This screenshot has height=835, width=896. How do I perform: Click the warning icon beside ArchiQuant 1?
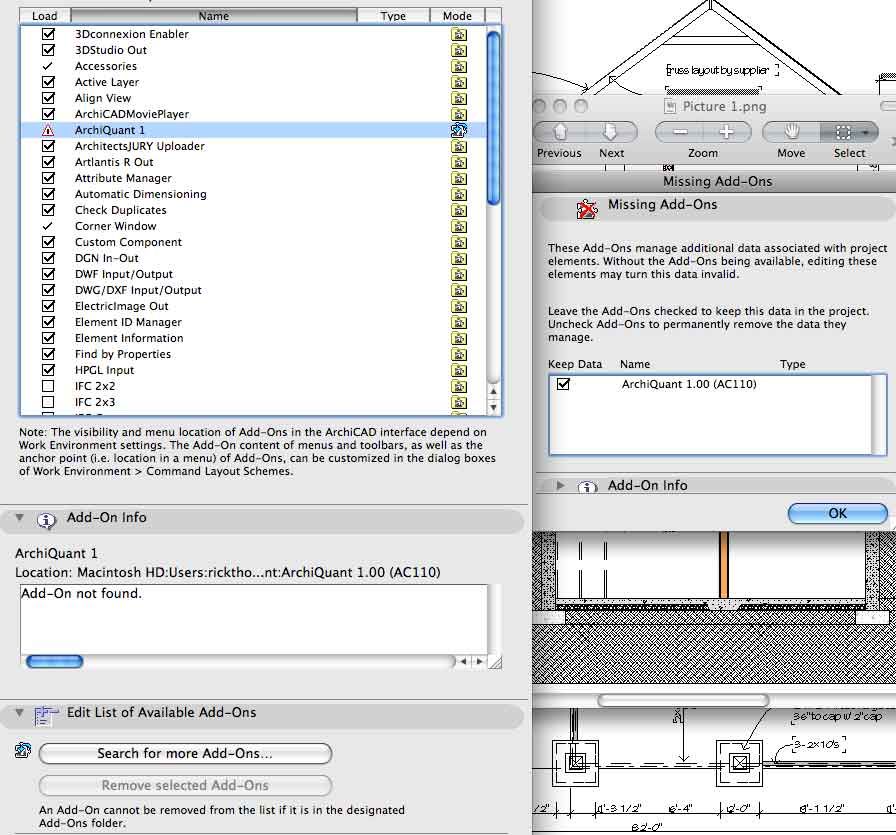coord(48,130)
